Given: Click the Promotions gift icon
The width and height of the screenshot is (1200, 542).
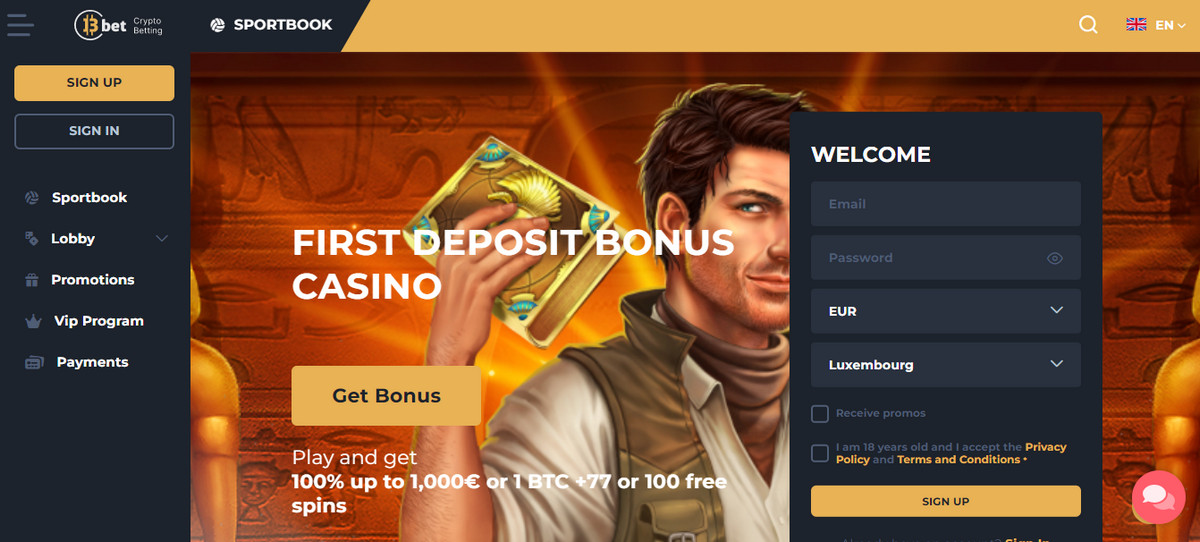Looking at the screenshot, I should coord(31,280).
